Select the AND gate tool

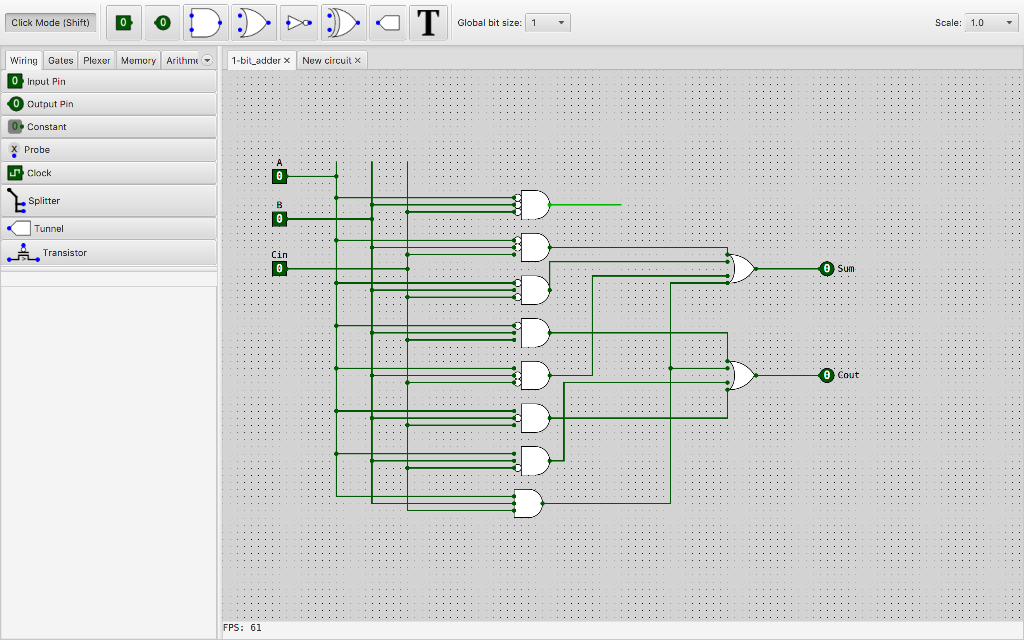click(x=204, y=22)
